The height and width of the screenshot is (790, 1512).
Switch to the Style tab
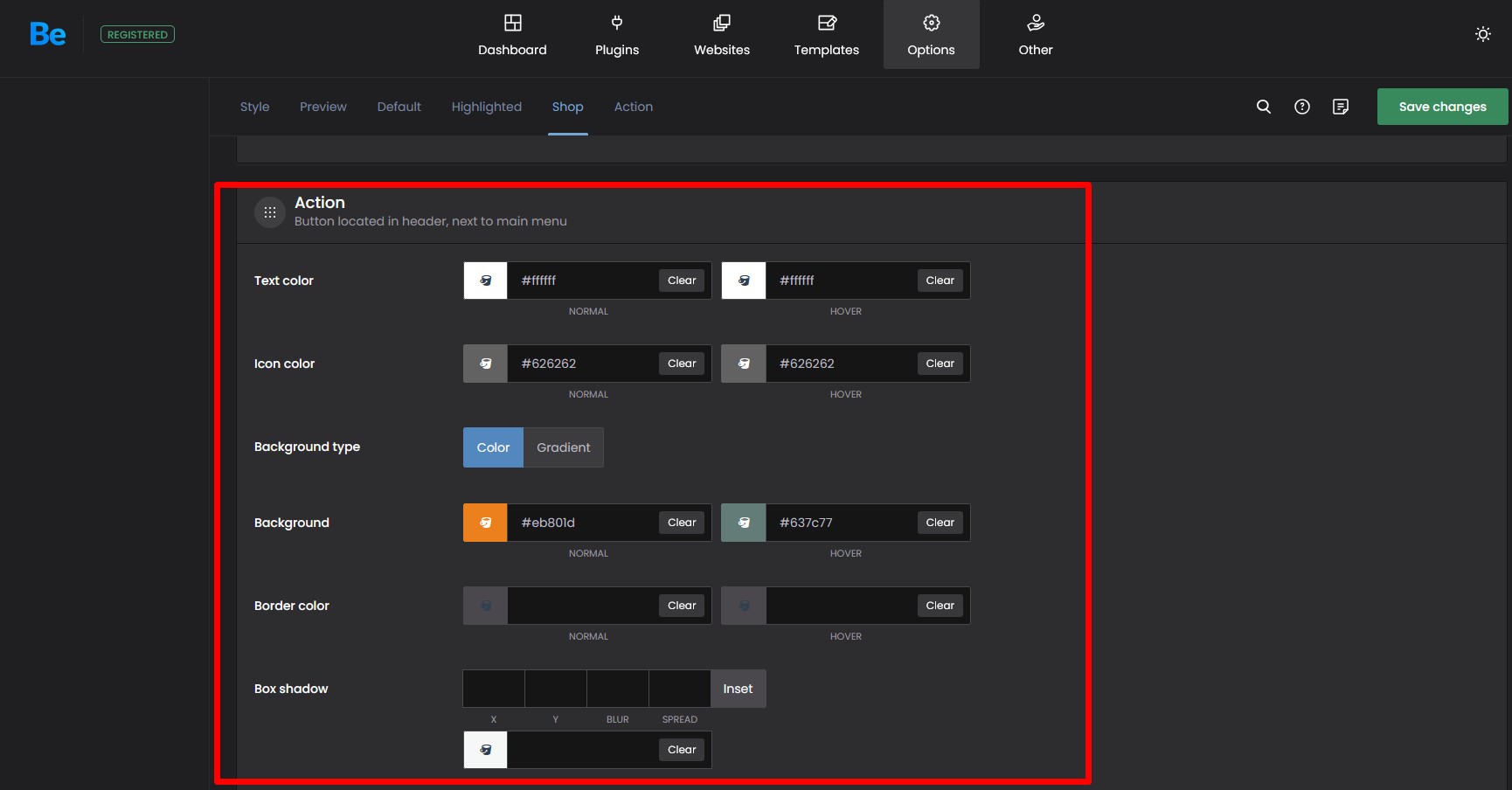tap(254, 107)
